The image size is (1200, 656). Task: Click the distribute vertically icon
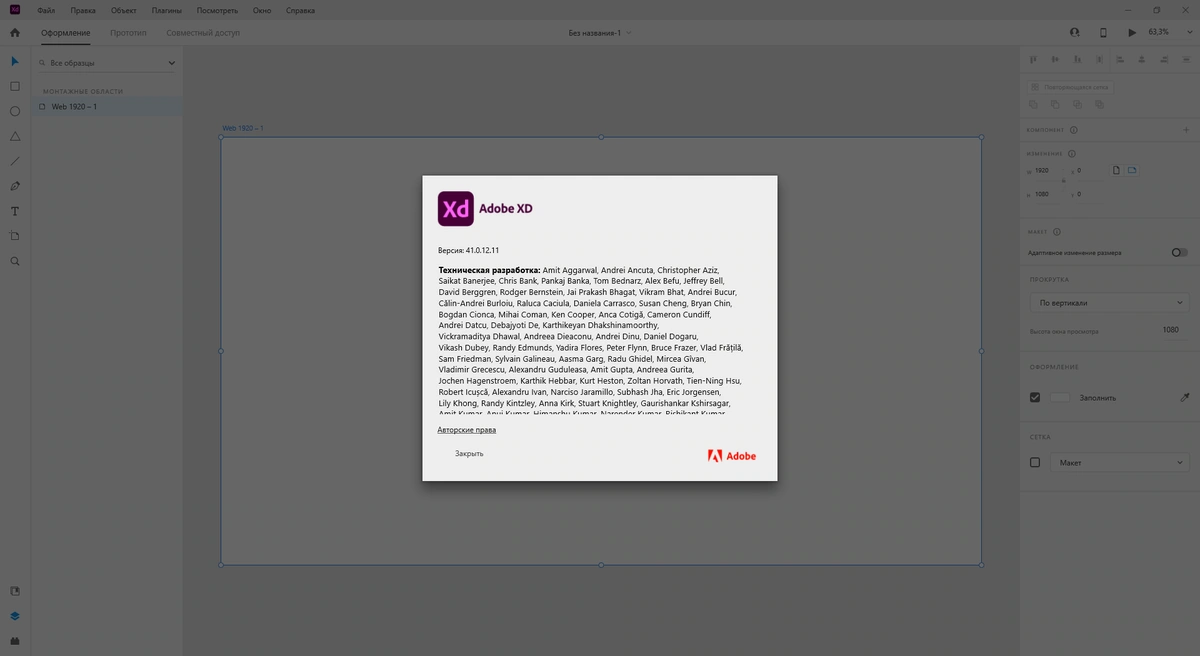pyautogui.click(x=1098, y=60)
